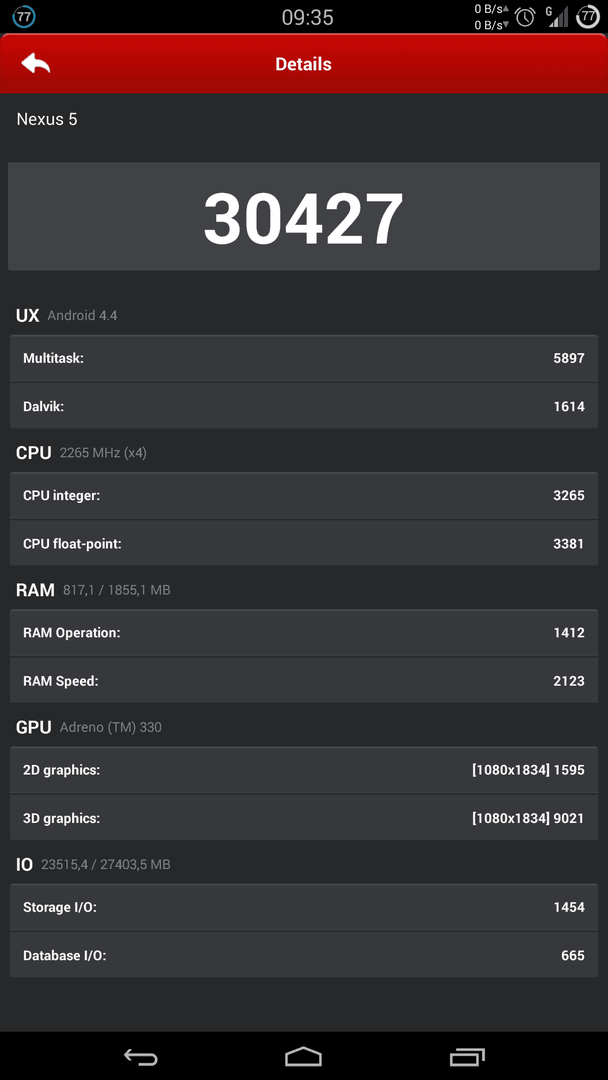Screen dimensions: 608x1080
Task: Tap the total score 30427 panel
Action: pyautogui.click(x=304, y=216)
